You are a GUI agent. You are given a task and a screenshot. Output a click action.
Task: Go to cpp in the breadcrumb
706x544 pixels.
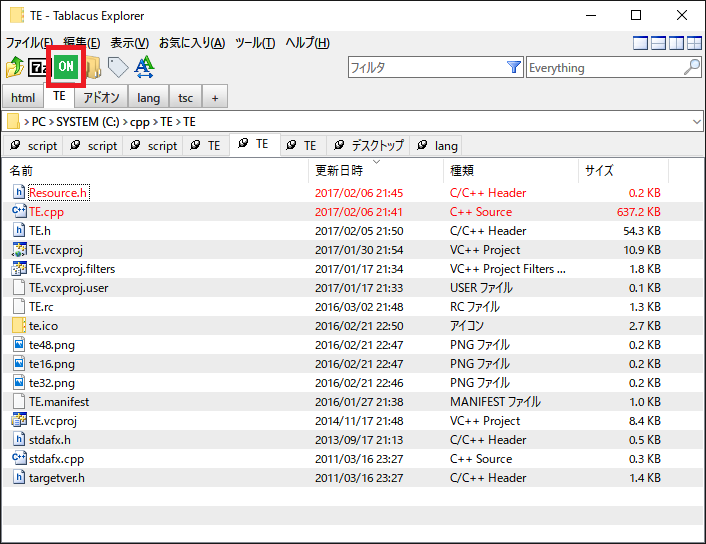tap(140, 122)
